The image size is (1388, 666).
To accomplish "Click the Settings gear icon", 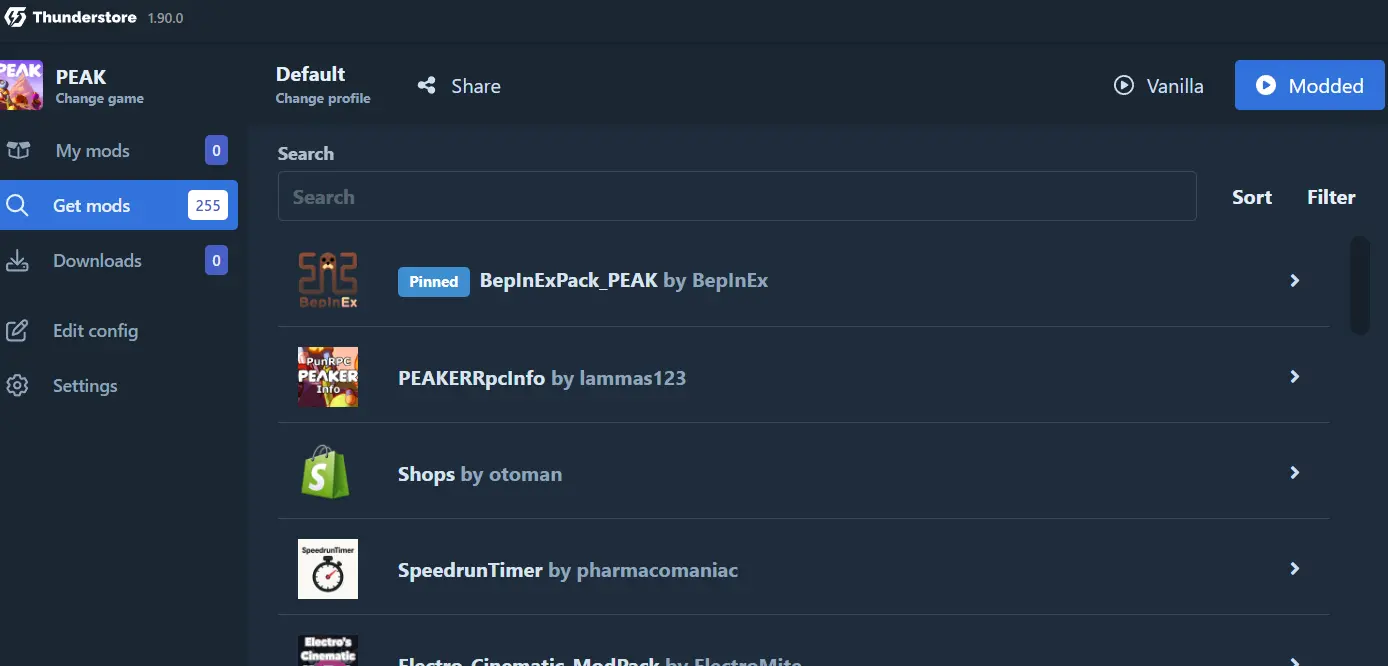I will 17,386.
